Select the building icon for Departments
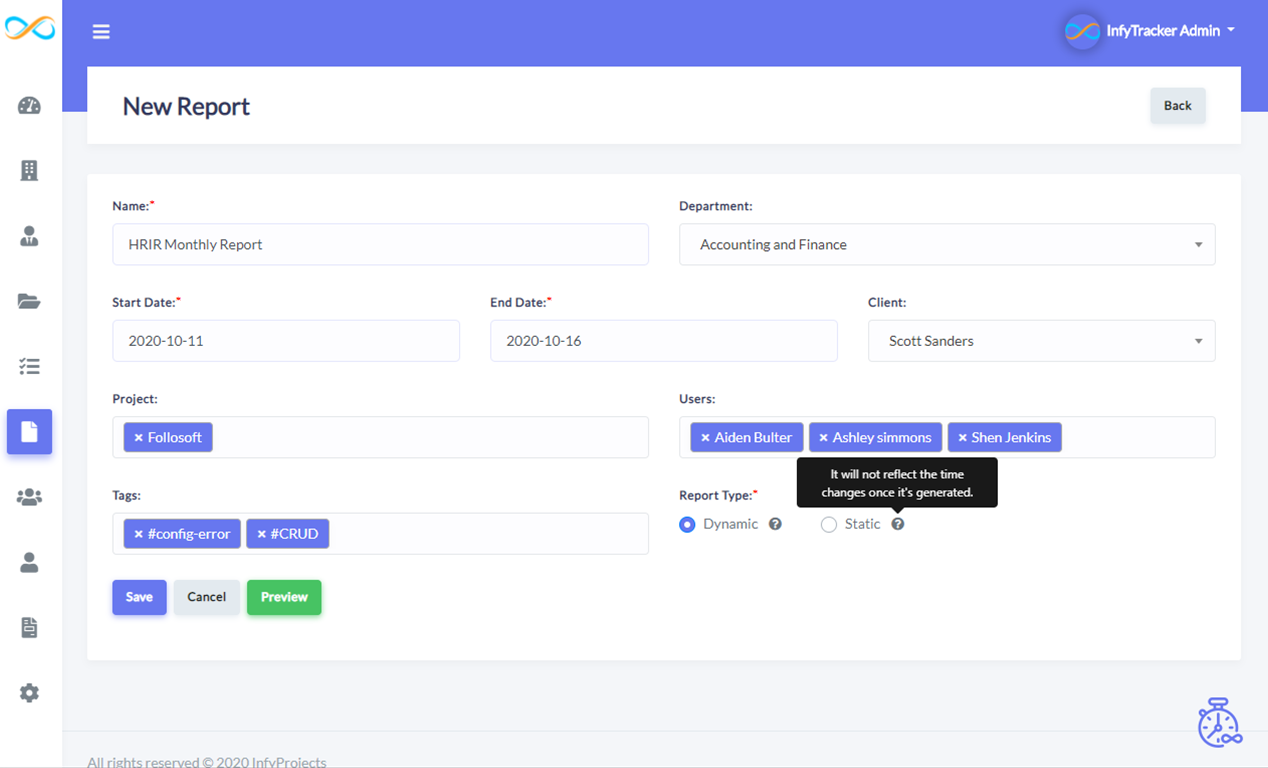 pos(30,170)
